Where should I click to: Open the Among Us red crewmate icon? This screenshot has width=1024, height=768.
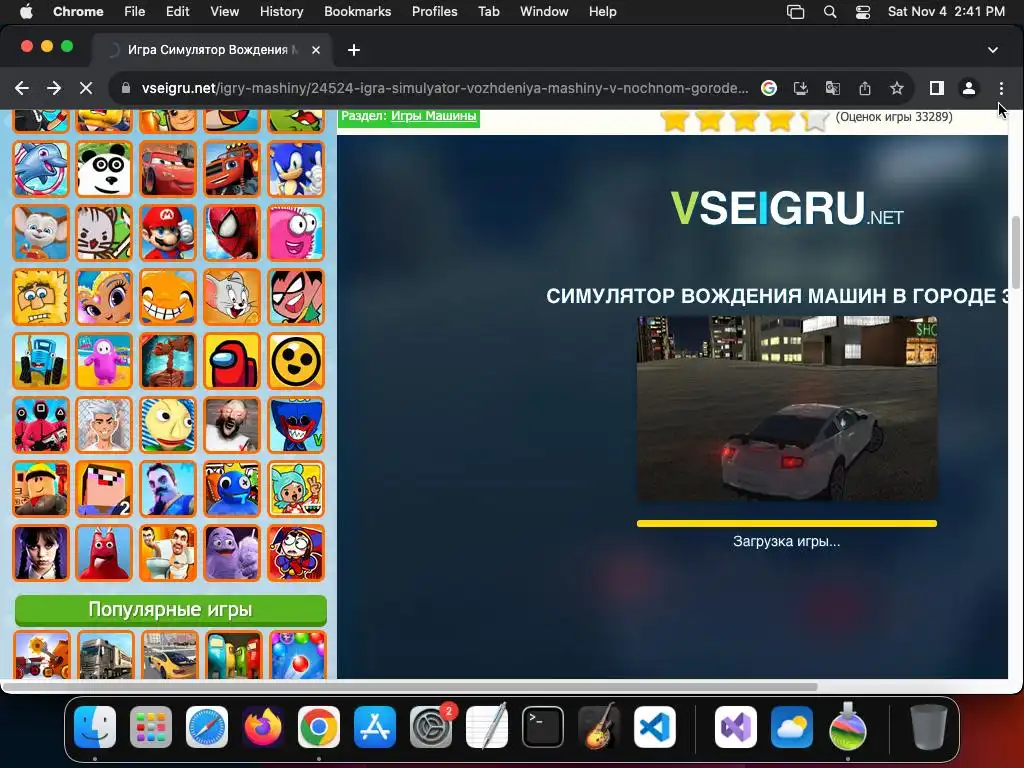pyautogui.click(x=232, y=361)
